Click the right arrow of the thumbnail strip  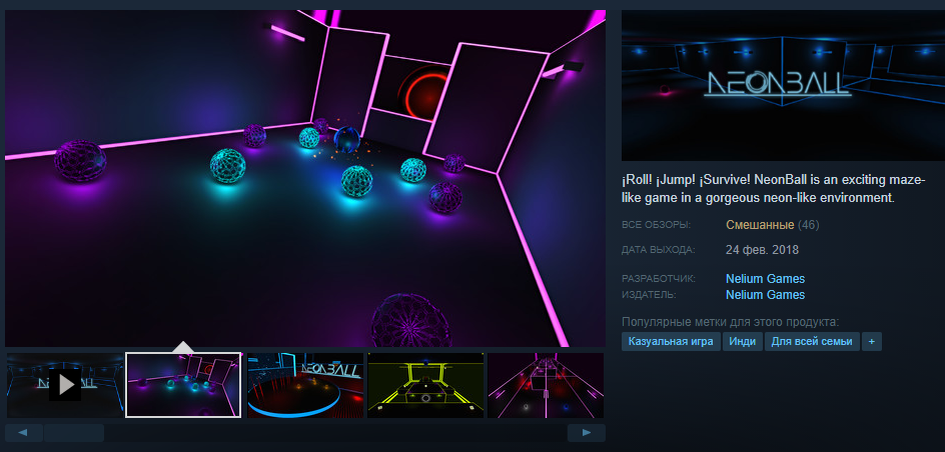click(x=586, y=433)
